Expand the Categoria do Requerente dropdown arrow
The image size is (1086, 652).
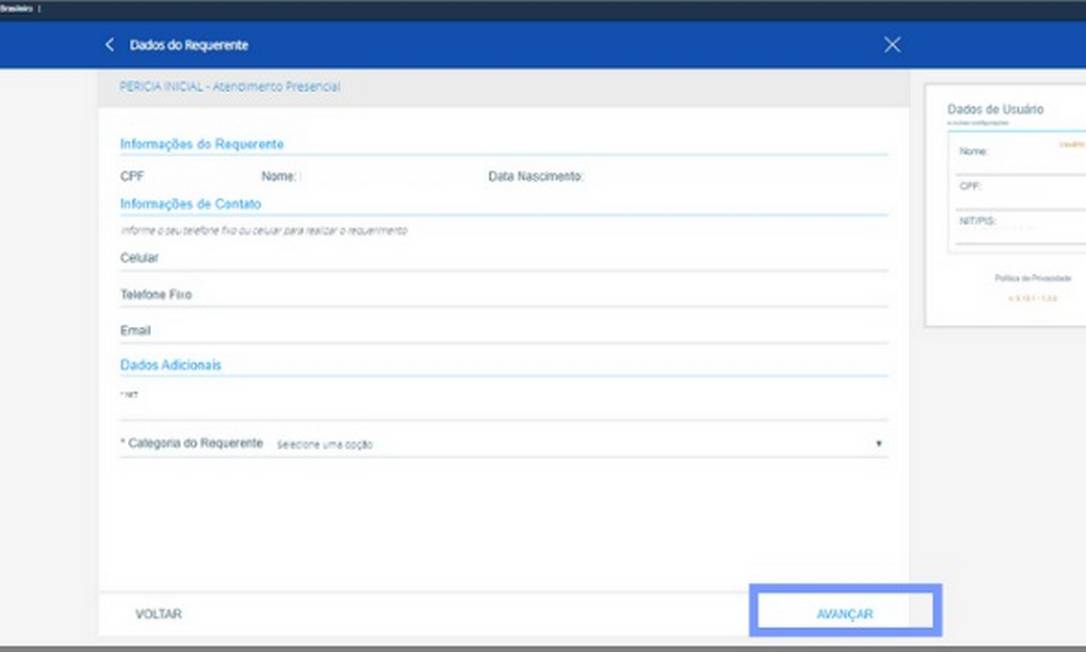pos(879,443)
